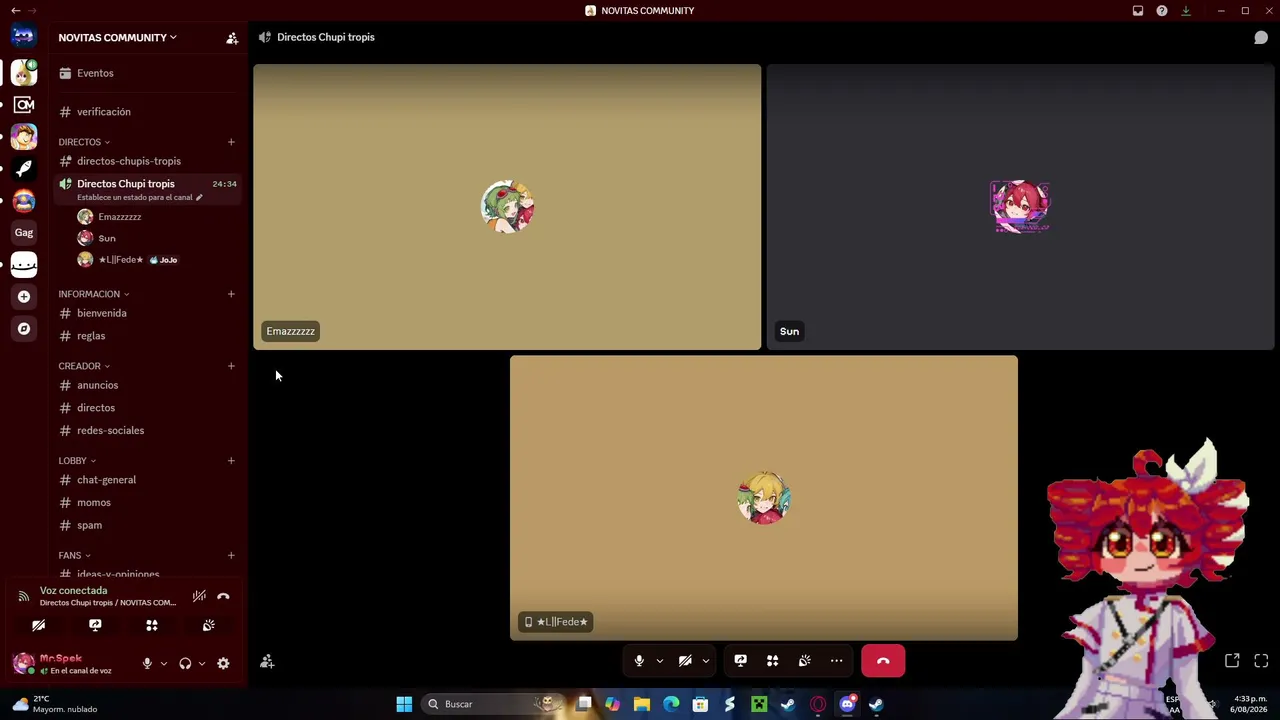Hang up with red disconnect button
This screenshot has width=1280, height=720.
coord(883,661)
